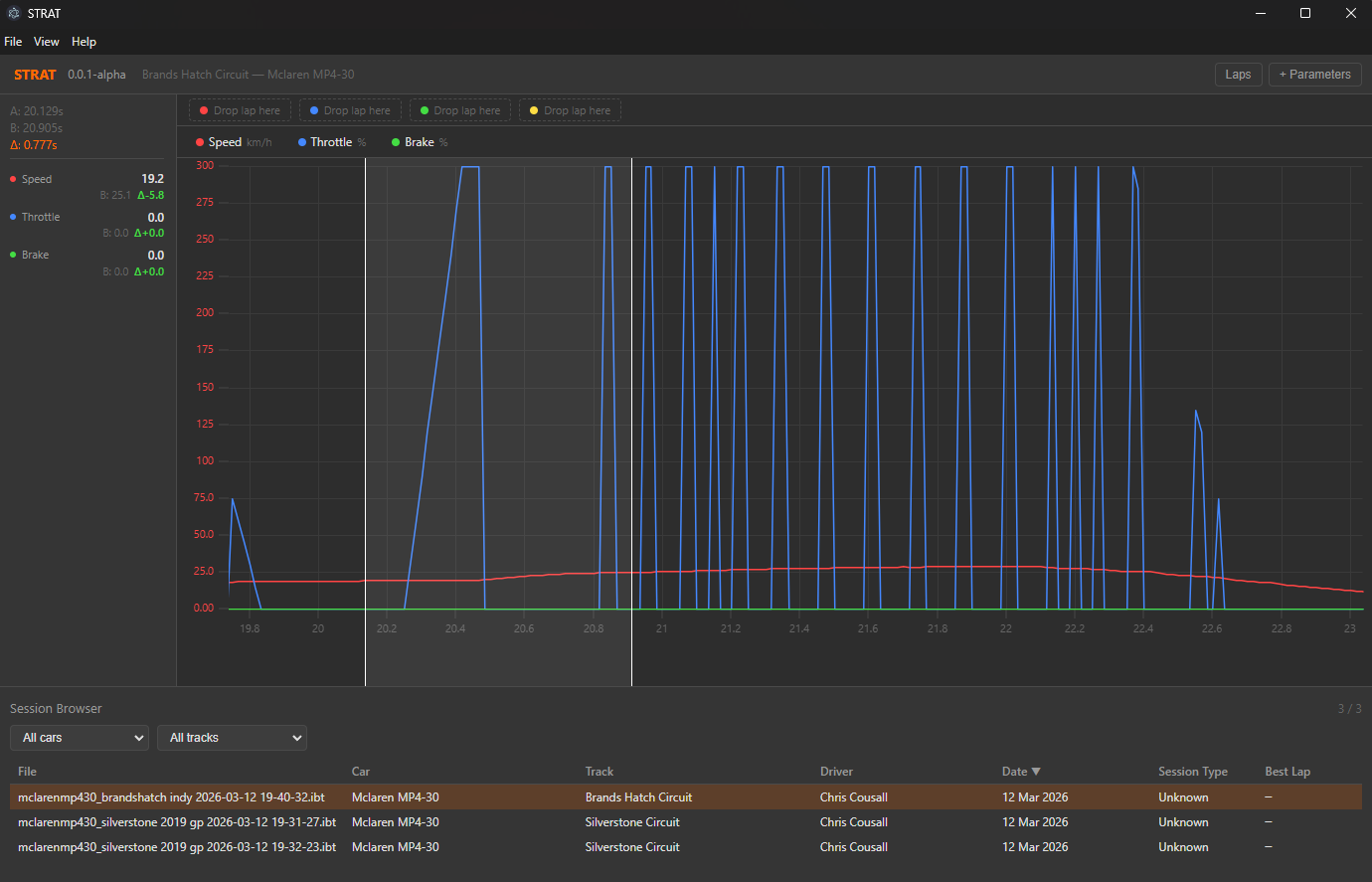Toggle Brake channel in the left sidebar

click(x=35, y=255)
